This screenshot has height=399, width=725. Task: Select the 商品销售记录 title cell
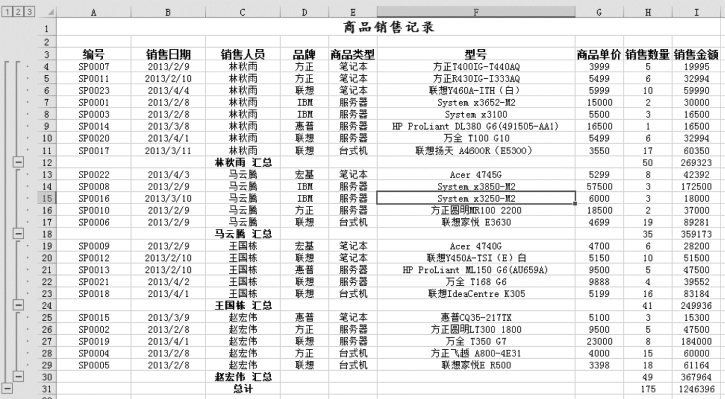click(x=388, y=27)
